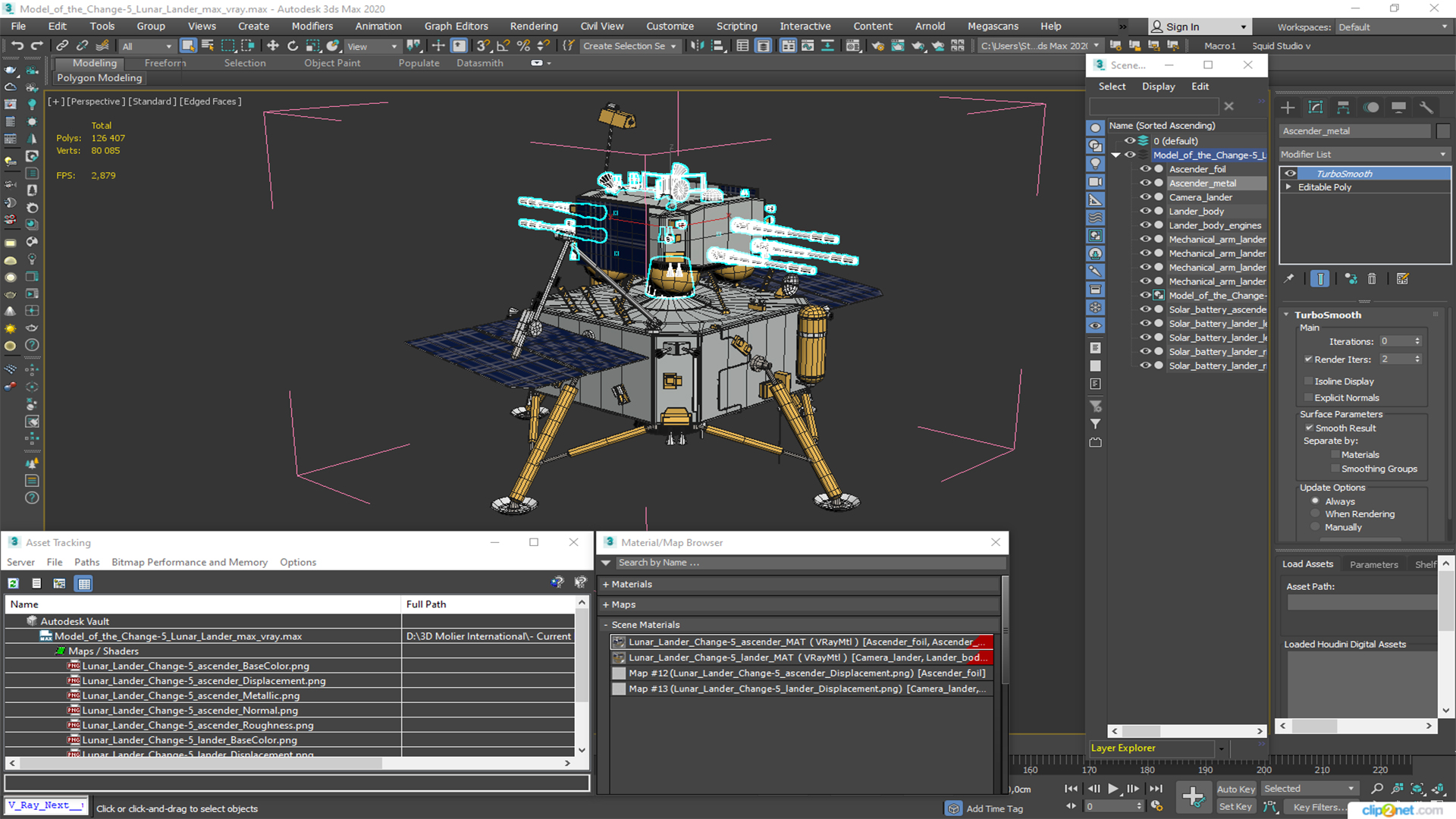Screen dimensions: 1456x819
Task: Open the Create command panel tab
Action: [1288, 107]
